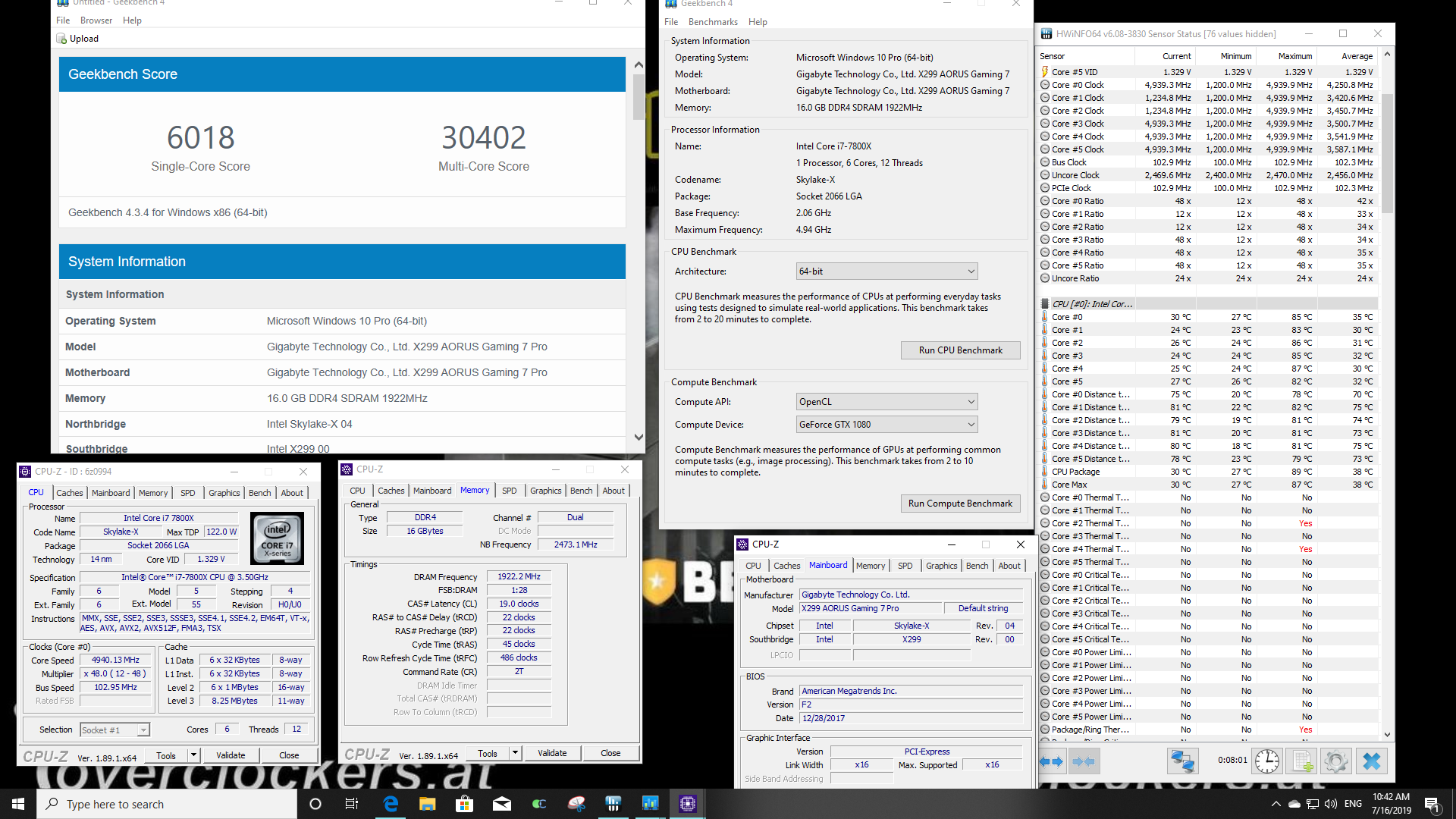The height and width of the screenshot is (819, 1456).
Task: Select the Uncore Ratio row in HWiNFO
Action: (x=1207, y=278)
